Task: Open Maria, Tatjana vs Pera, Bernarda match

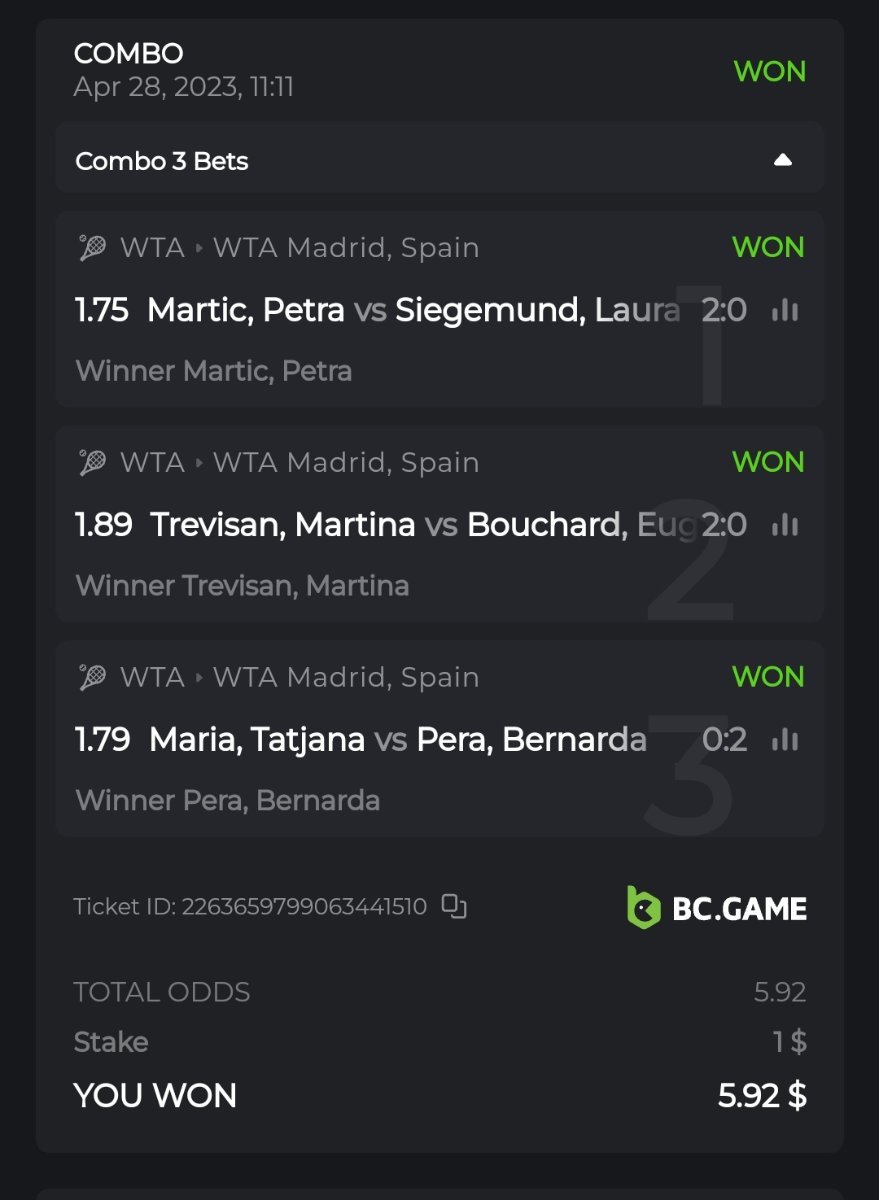Action: pos(397,740)
